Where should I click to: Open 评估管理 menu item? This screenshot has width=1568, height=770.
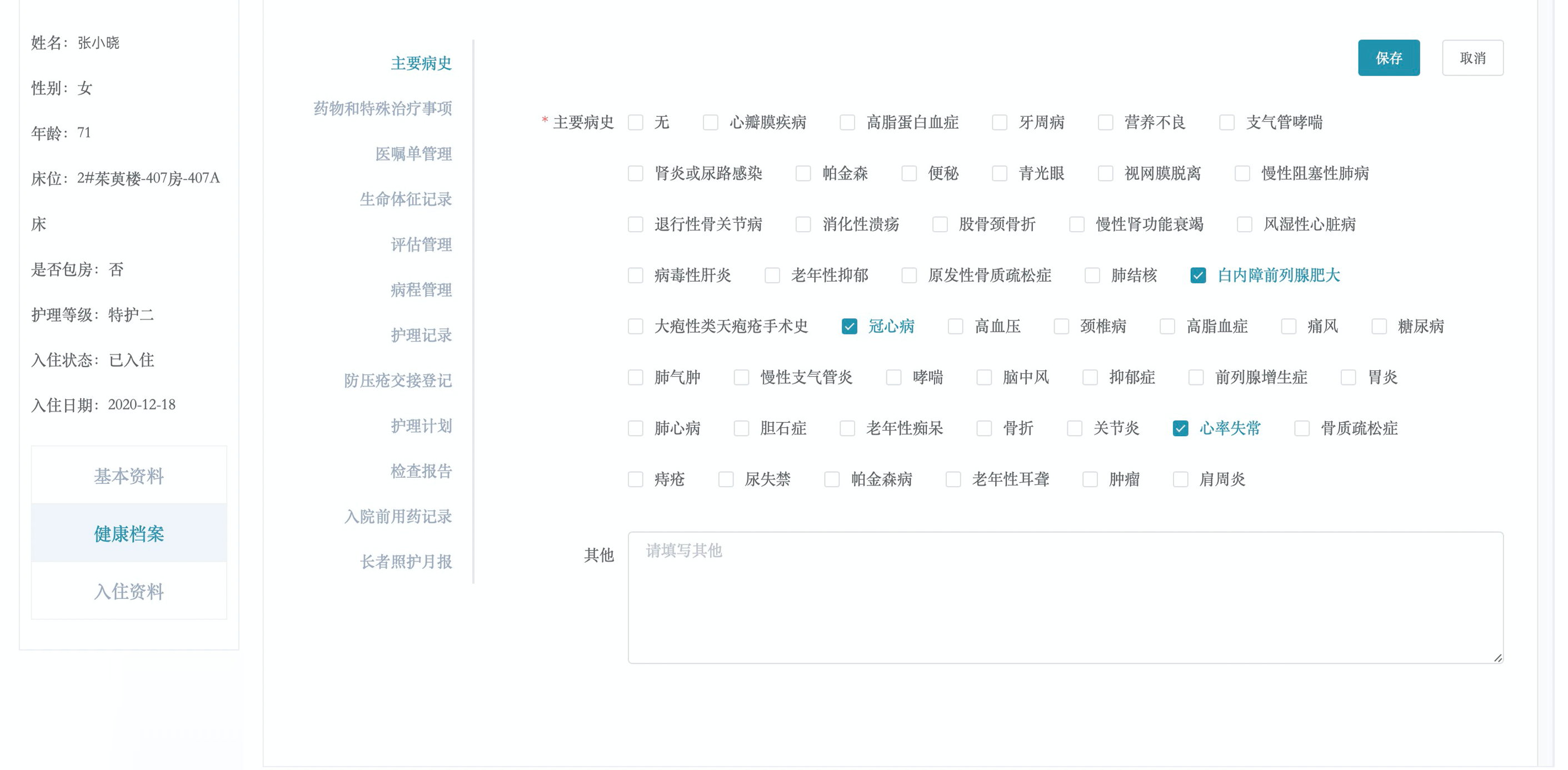421,244
